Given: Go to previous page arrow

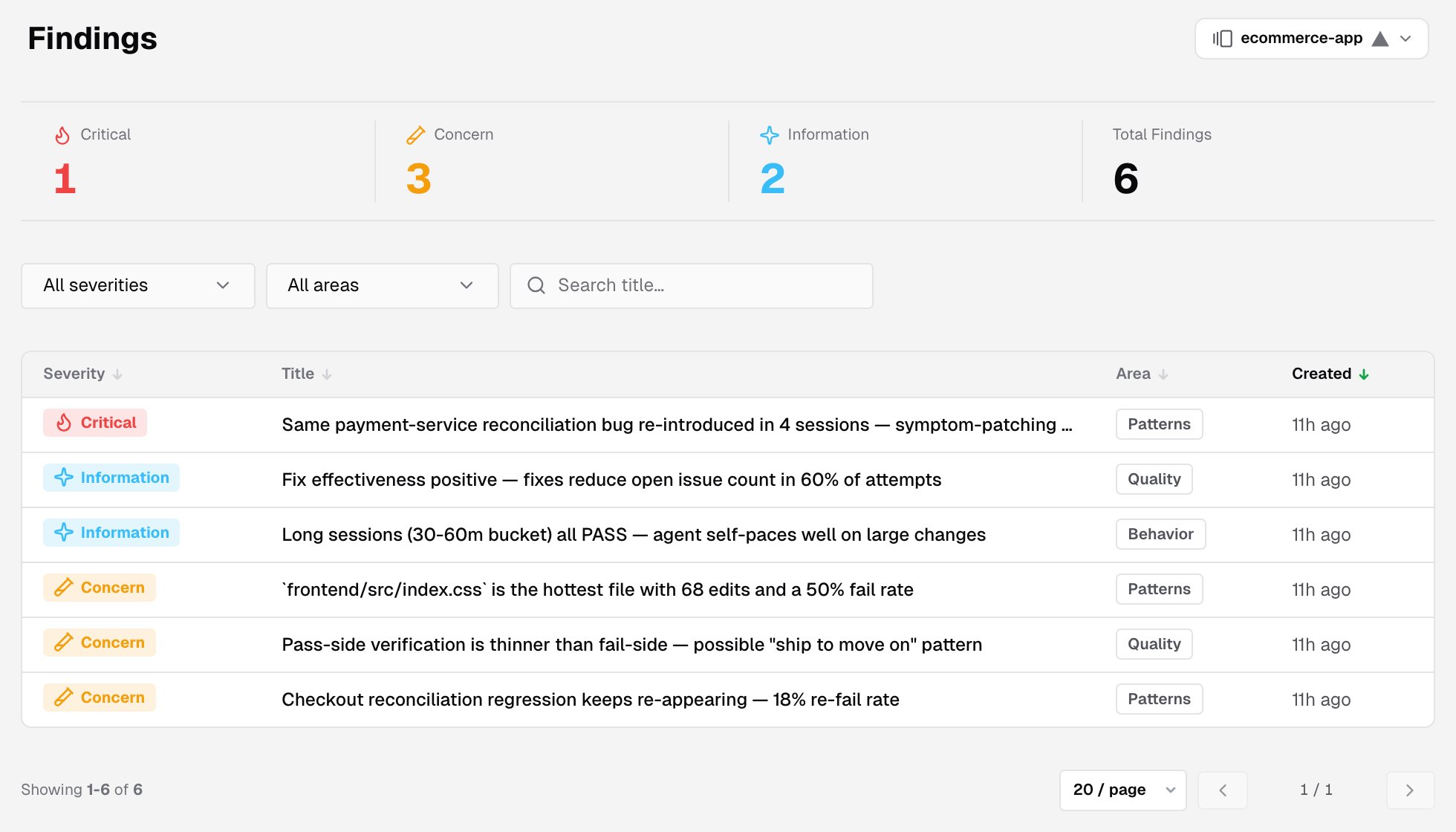Looking at the screenshot, I should 1223,790.
